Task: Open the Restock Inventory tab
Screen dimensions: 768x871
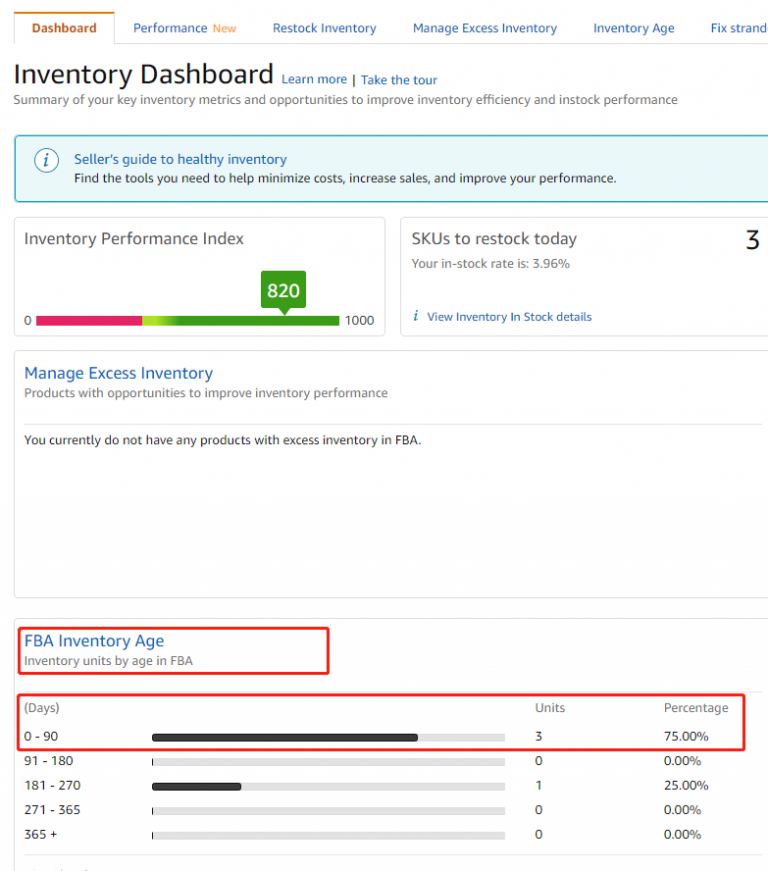Action: [324, 28]
